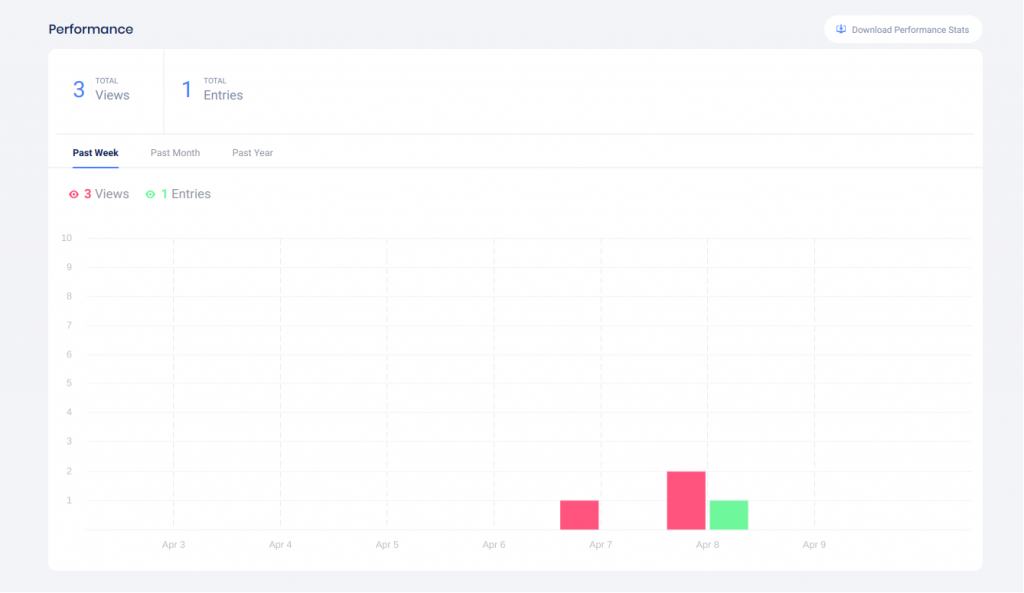
Task: Click the pink Views bar for Apr 7
Action: 579,515
